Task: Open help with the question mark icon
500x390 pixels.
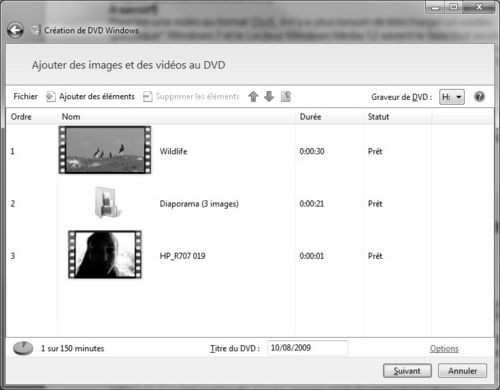Action: coord(479,97)
